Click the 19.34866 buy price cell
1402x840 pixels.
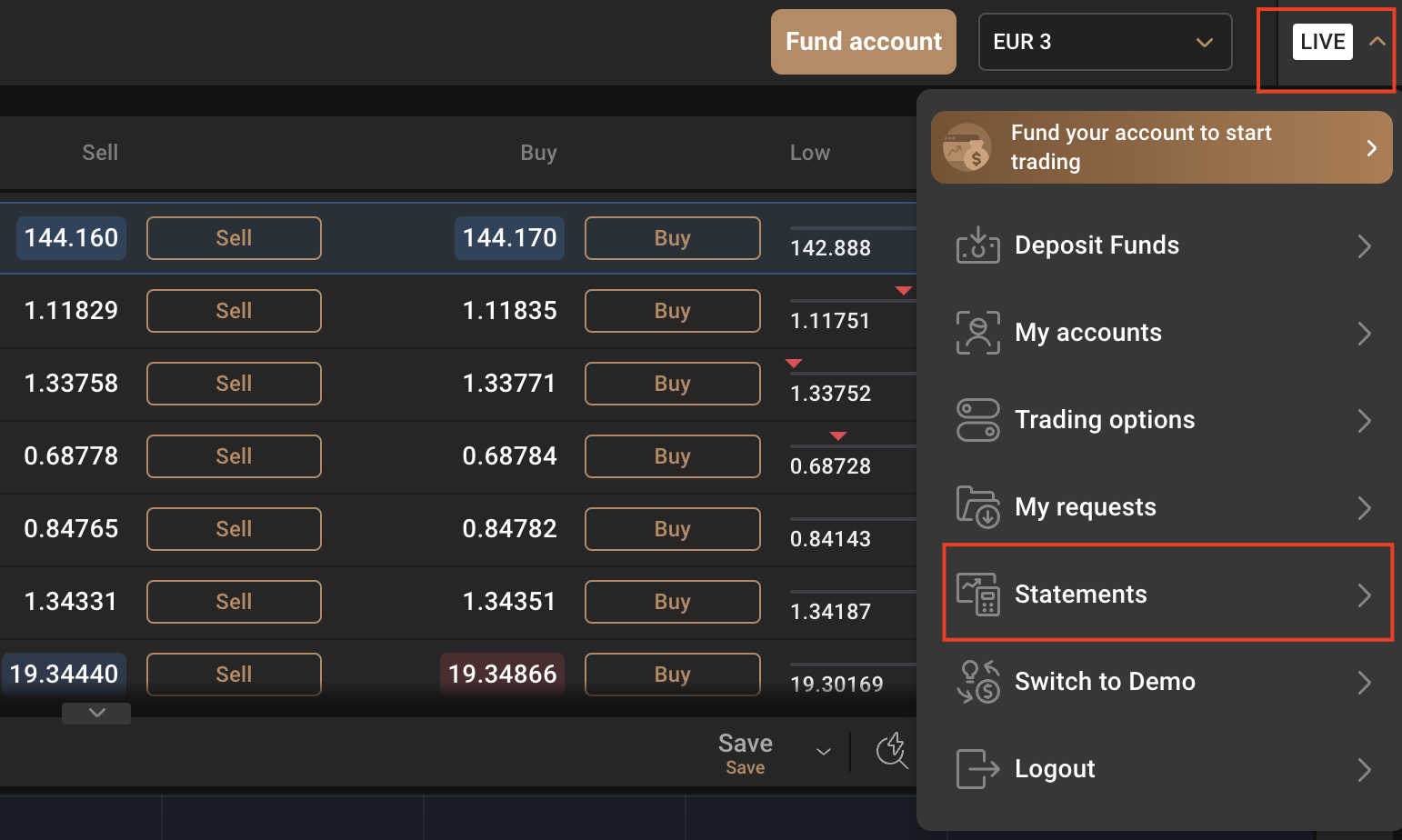point(502,675)
